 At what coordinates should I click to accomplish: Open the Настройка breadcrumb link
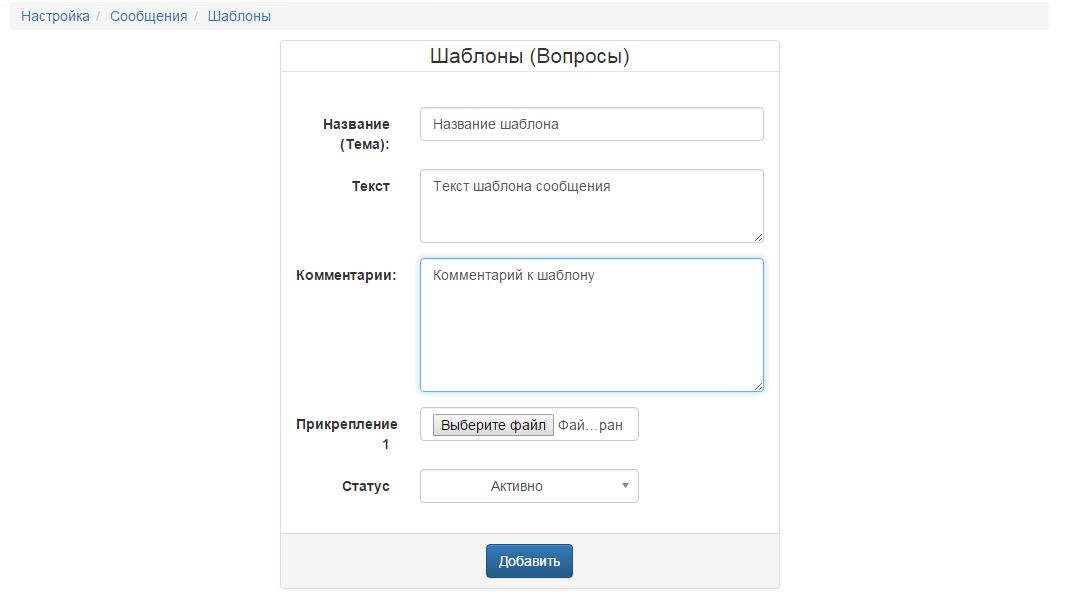pyautogui.click(x=55, y=16)
